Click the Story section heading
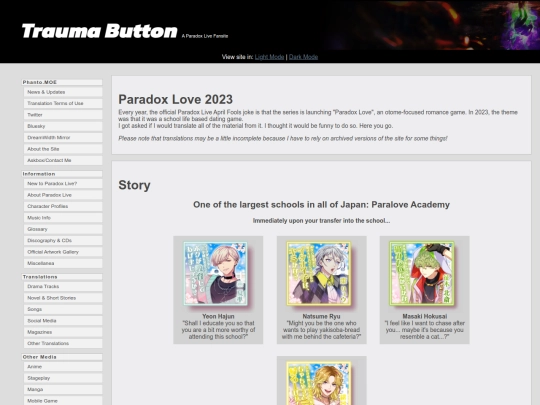 pyautogui.click(x=134, y=185)
